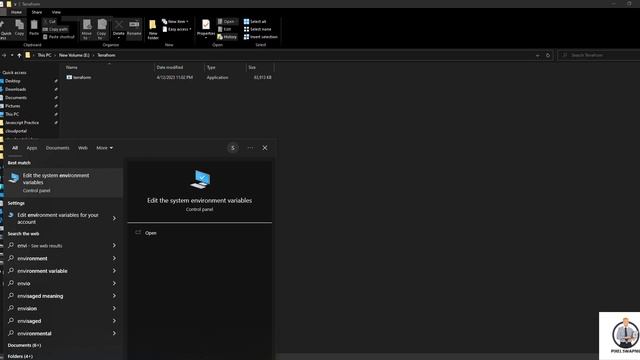Select the All tab in search panel
Viewport: 640px width, 360px height.
click(x=15, y=148)
